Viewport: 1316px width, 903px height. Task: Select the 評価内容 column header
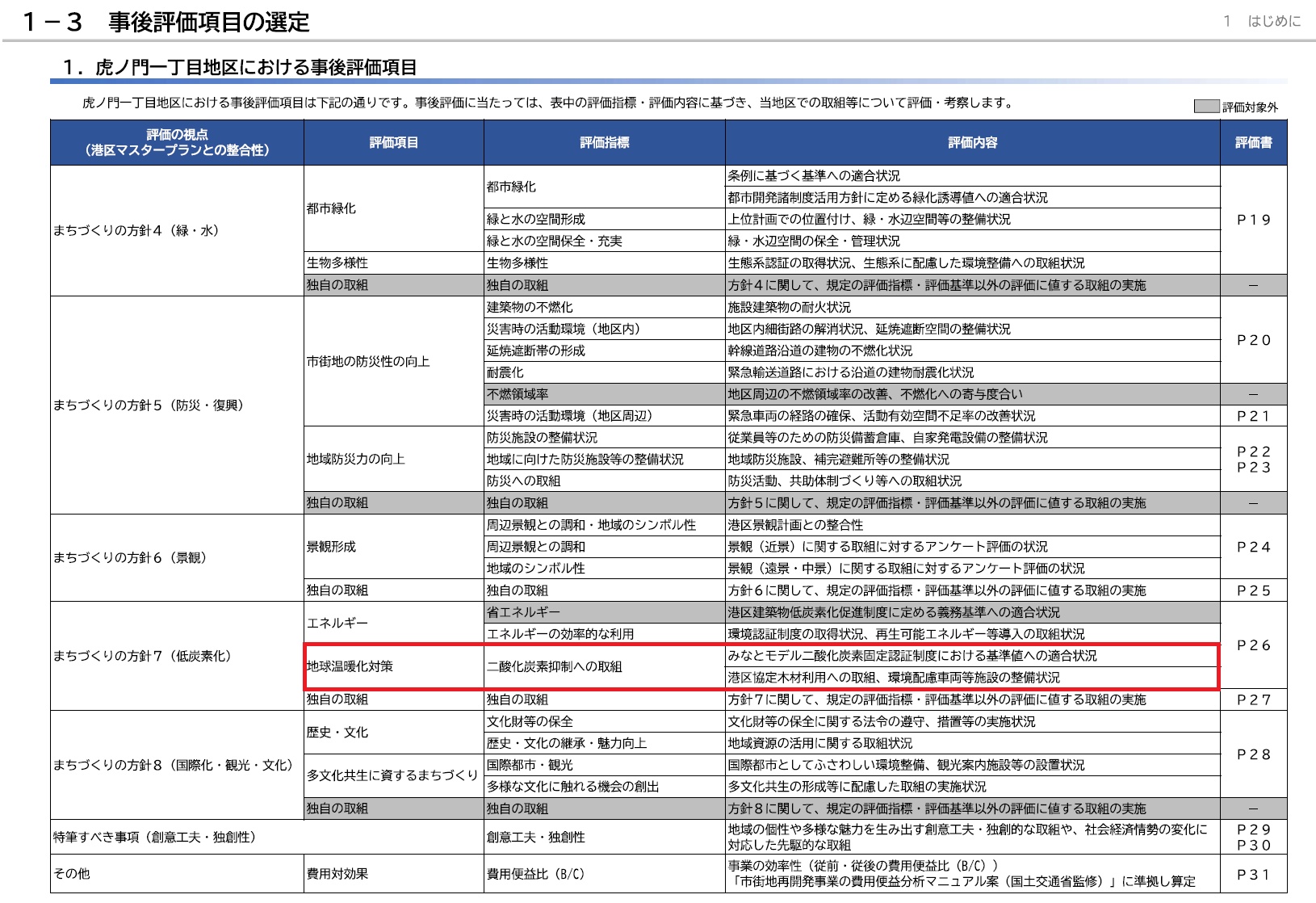pyautogui.click(x=973, y=143)
